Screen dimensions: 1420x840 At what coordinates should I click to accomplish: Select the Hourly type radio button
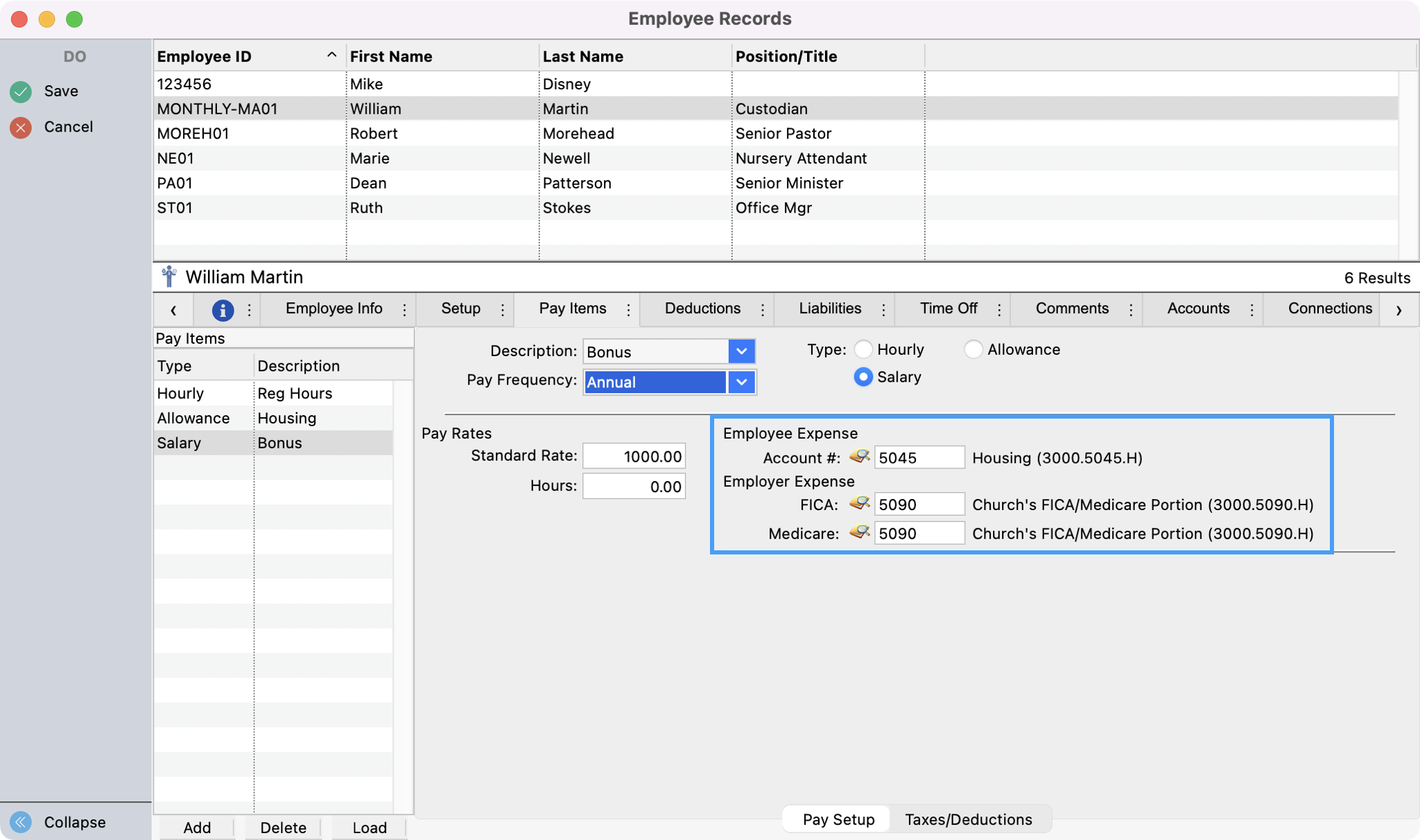click(x=863, y=349)
